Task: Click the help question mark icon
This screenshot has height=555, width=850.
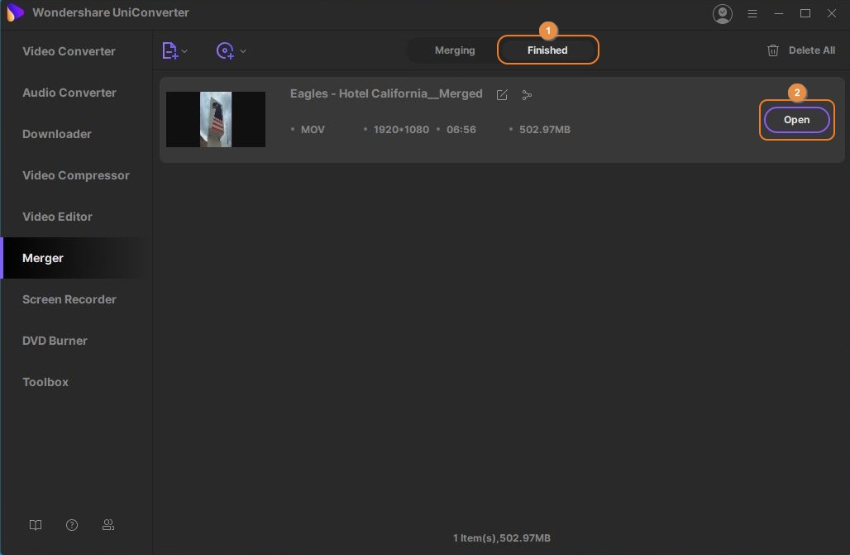Action: (72, 525)
